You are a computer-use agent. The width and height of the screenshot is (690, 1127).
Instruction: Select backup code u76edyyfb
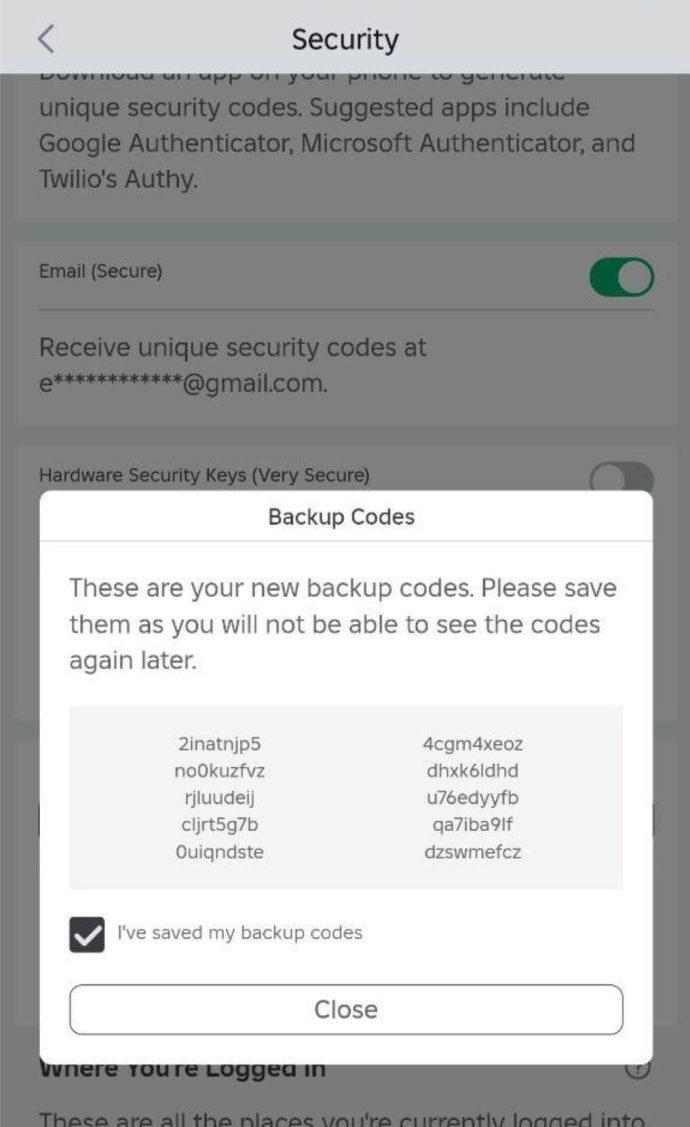tap(472, 798)
